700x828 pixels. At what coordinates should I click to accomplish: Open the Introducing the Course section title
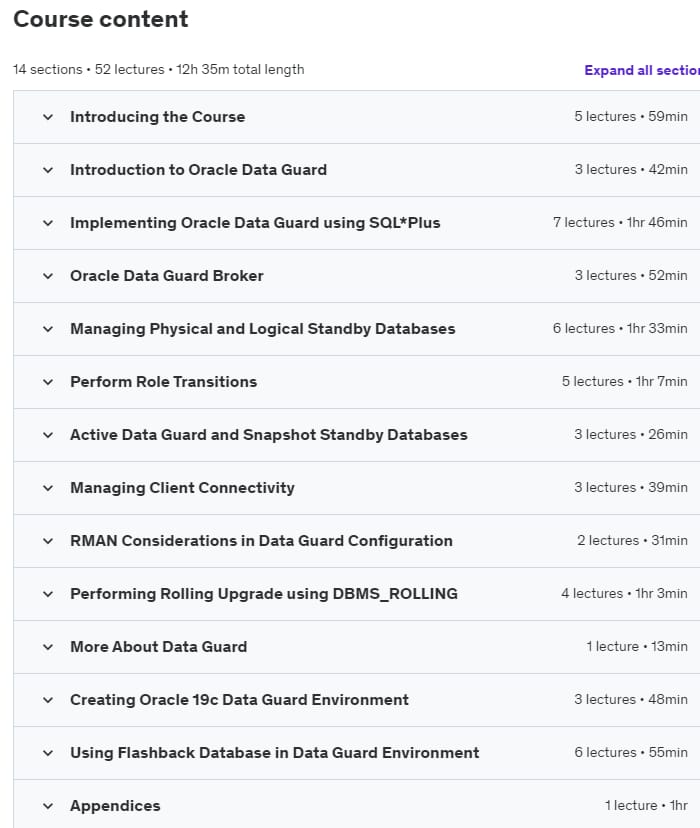coord(157,117)
